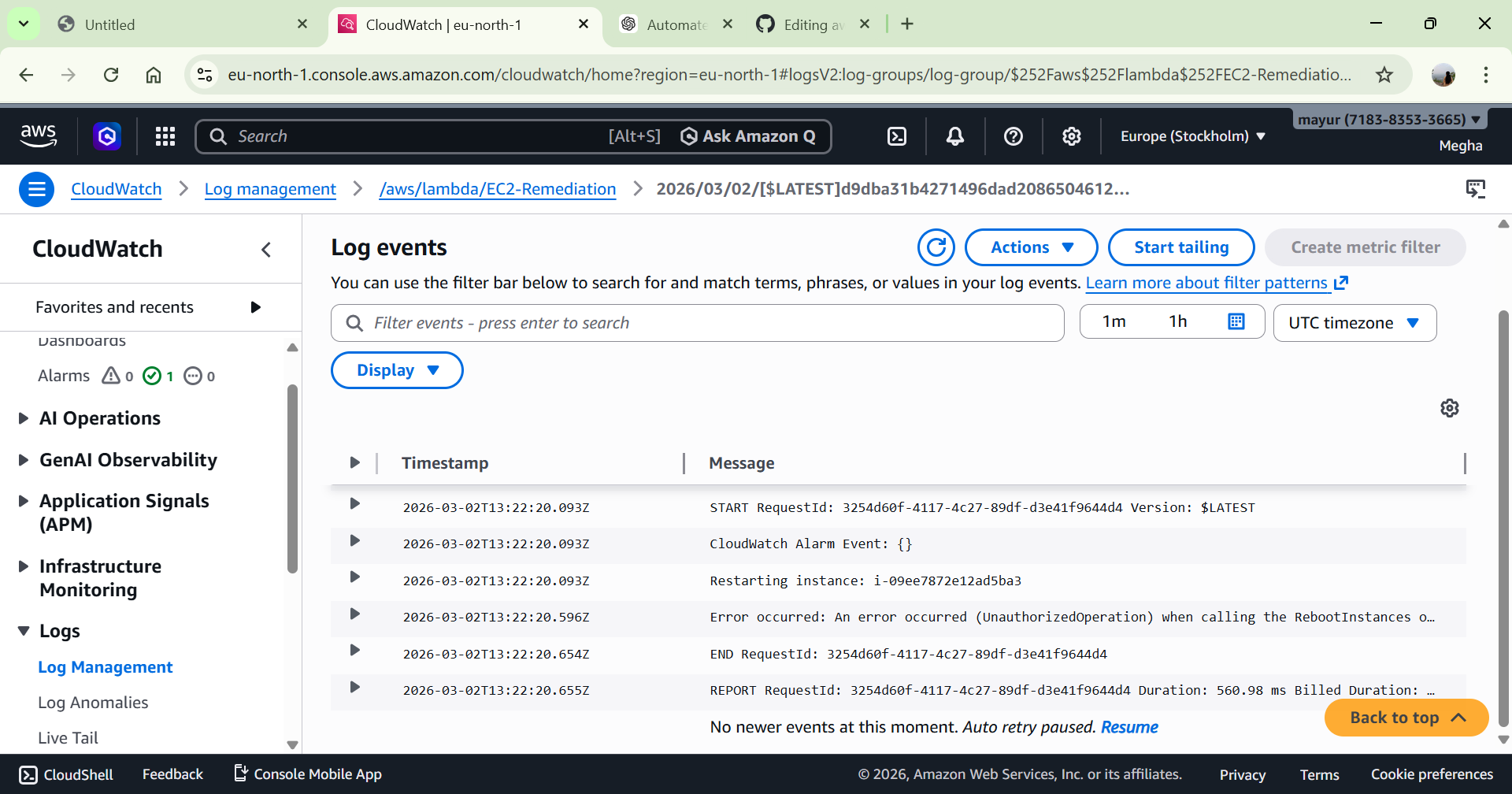Open the feedback panel icon beside breadcrumbs
Screen dimensions: 1512x794
tap(1476, 189)
